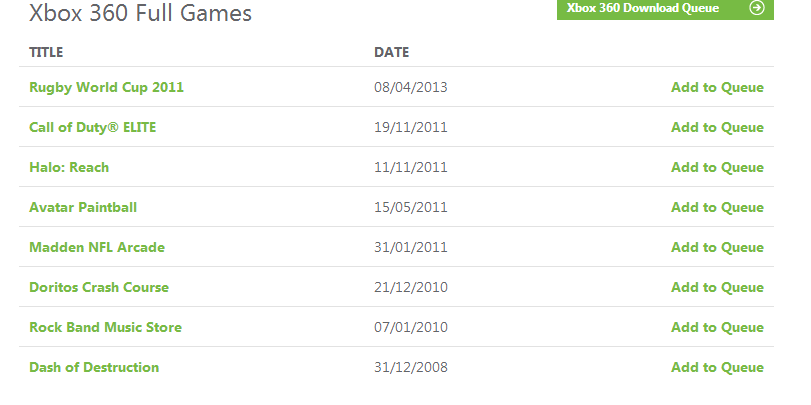Open the Avatar Paintball game page
Image resolution: width=811 pixels, height=405 pixels.
pyautogui.click(x=83, y=207)
